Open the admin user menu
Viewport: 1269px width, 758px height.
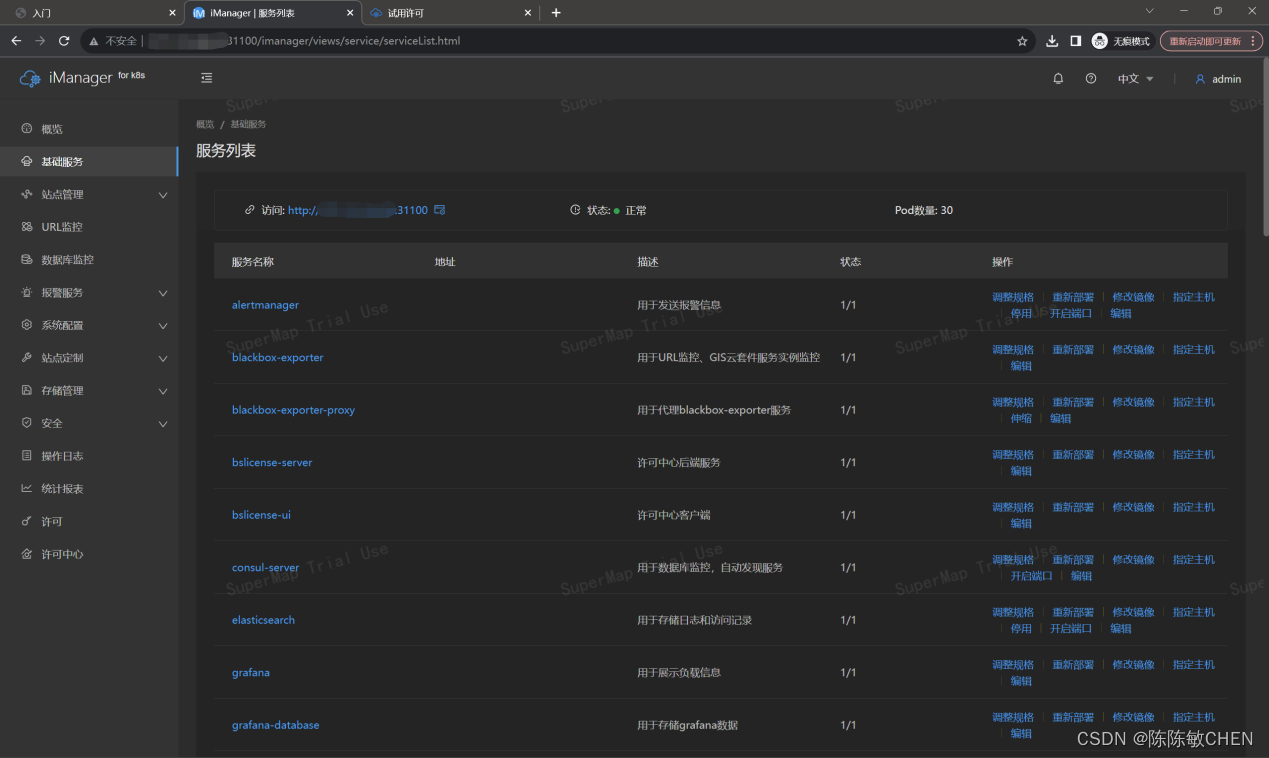click(x=1218, y=79)
